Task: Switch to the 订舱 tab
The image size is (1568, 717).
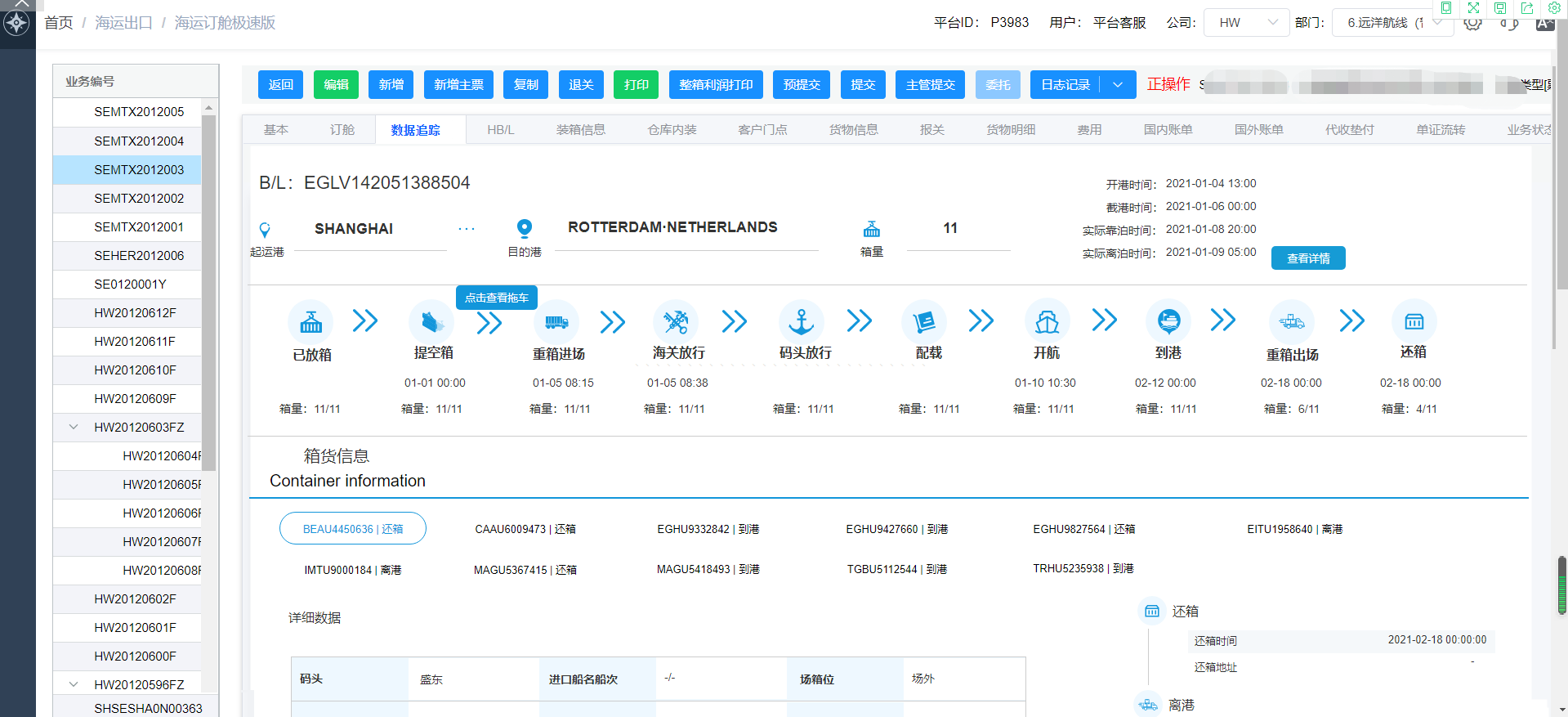Action: point(342,130)
